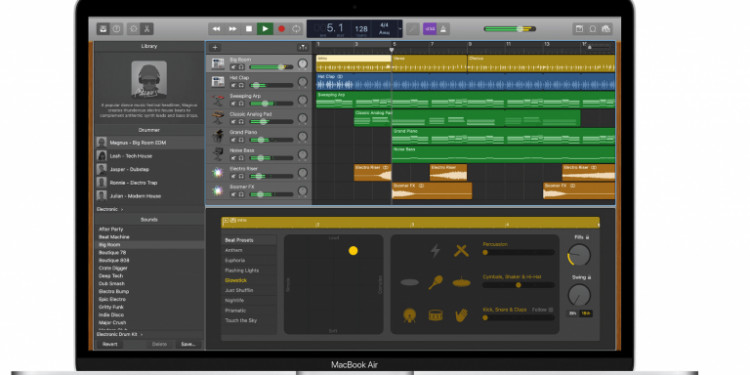Solo the Boomer FX track
Screen dimensions: 750x375
(241, 195)
